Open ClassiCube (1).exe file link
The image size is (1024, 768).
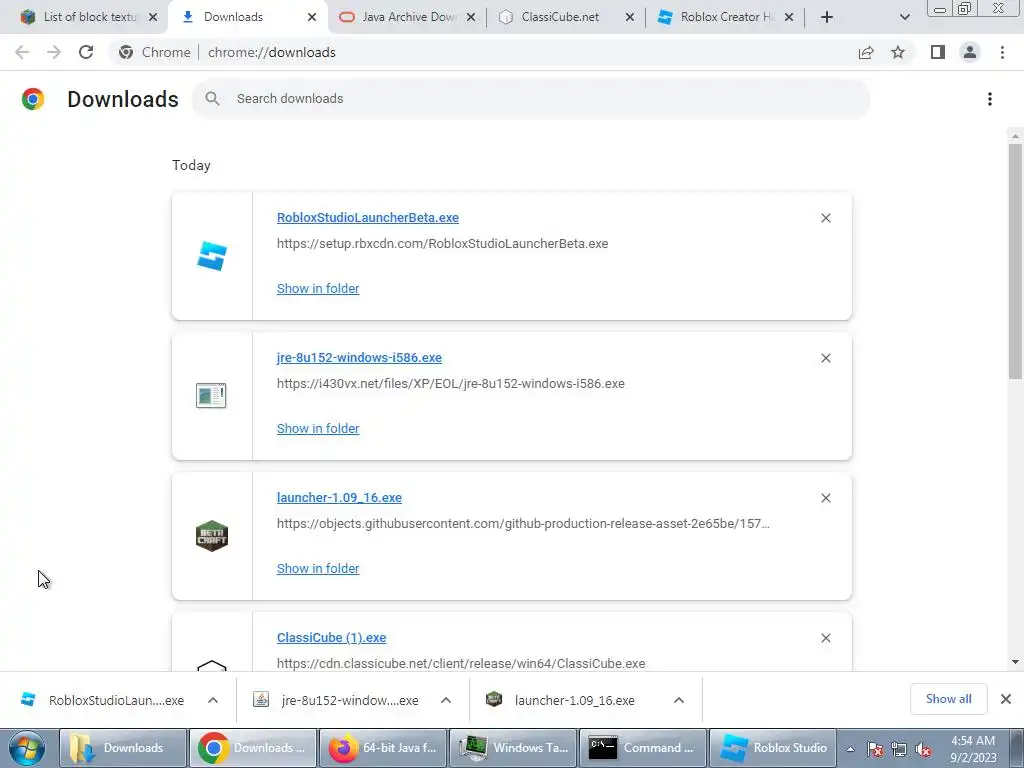pyautogui.click(x=331, y=637)
